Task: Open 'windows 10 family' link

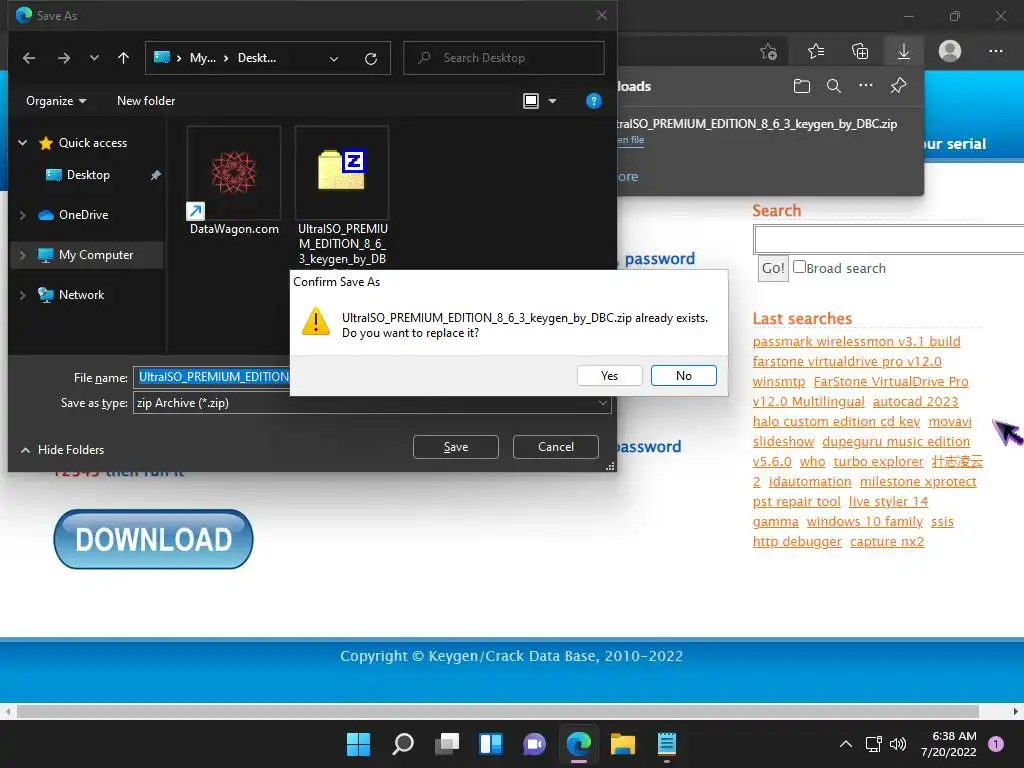Action: coord(865,522)
